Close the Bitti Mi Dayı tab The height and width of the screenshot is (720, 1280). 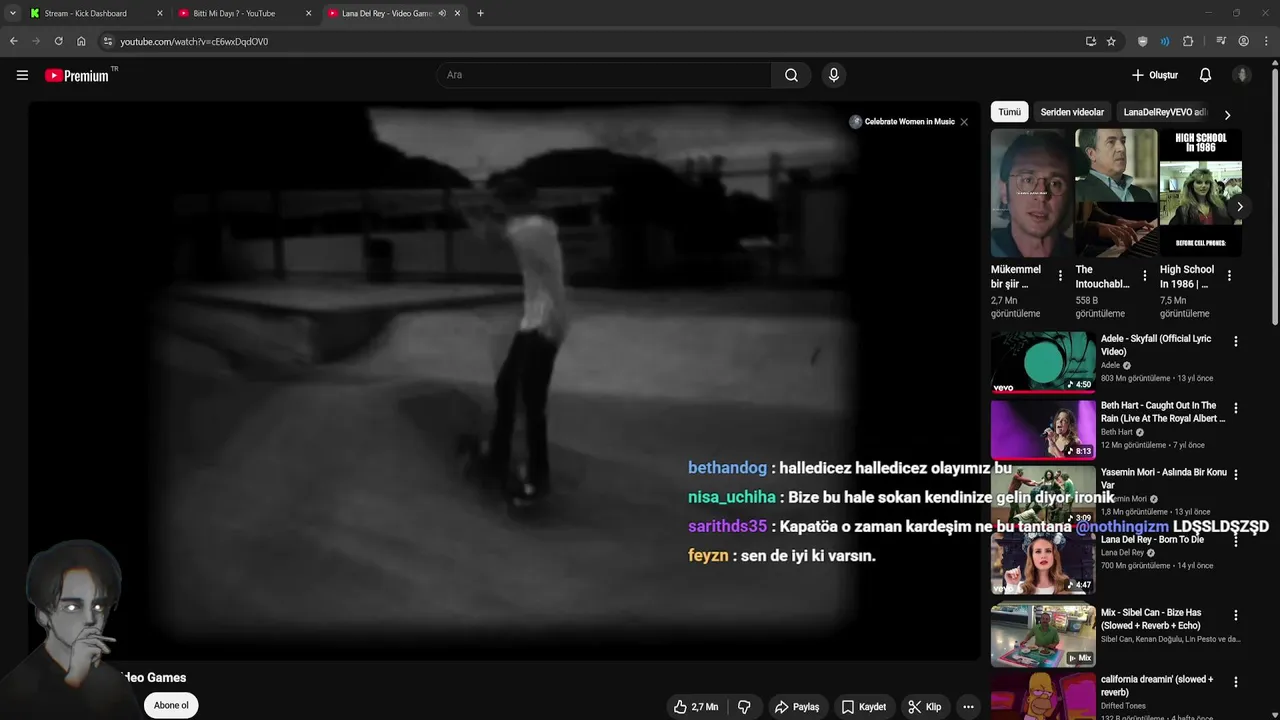click(x=308, y=13)
